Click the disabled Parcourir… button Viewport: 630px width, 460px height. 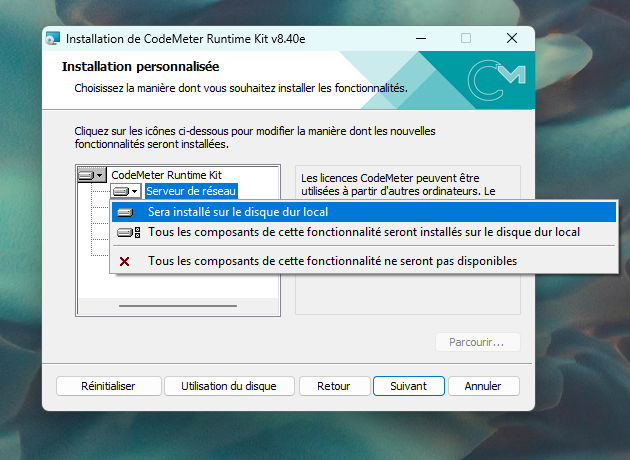coord(477,342)
